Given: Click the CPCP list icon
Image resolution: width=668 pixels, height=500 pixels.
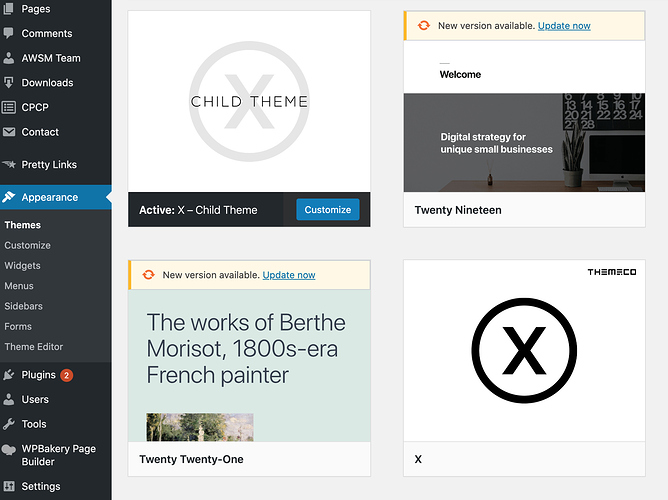Looking at the screenshot, I should coord(9,107).
